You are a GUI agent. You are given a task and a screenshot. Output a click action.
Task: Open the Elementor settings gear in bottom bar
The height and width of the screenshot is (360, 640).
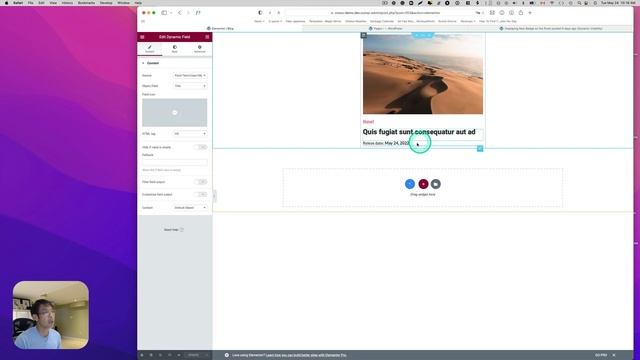click(x=142, y=355)
